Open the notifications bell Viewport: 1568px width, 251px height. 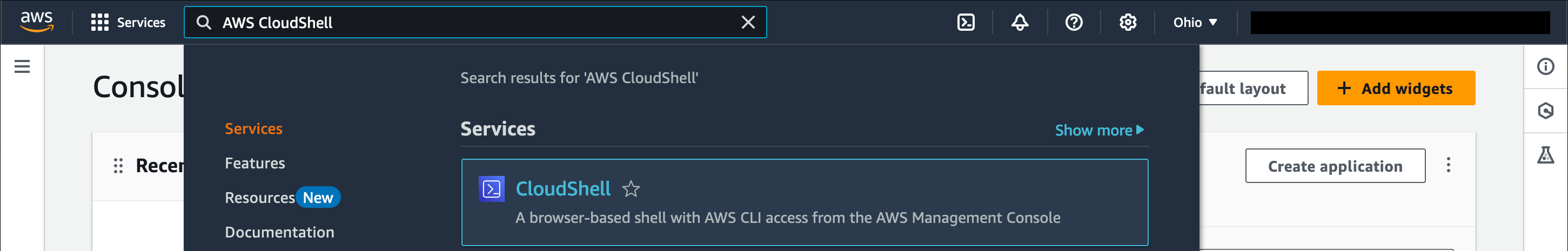click(x=1020, y=23)
